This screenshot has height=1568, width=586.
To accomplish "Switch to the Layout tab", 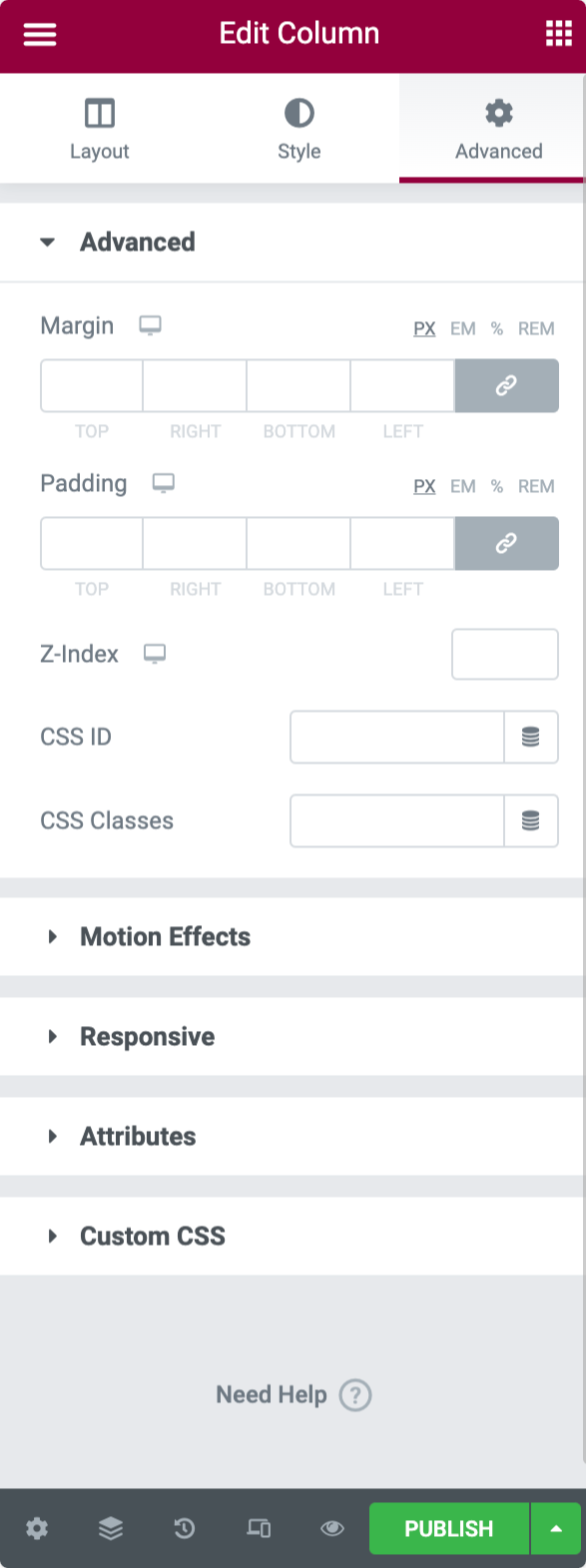I will (99, 128).
